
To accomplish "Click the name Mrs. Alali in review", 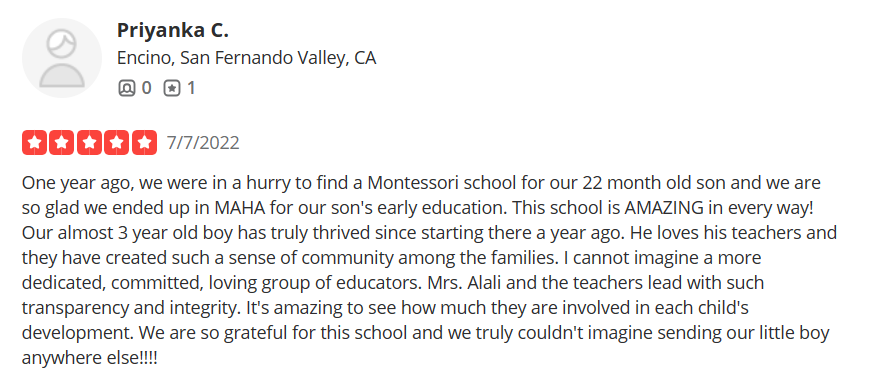I will tap(458, 283).
